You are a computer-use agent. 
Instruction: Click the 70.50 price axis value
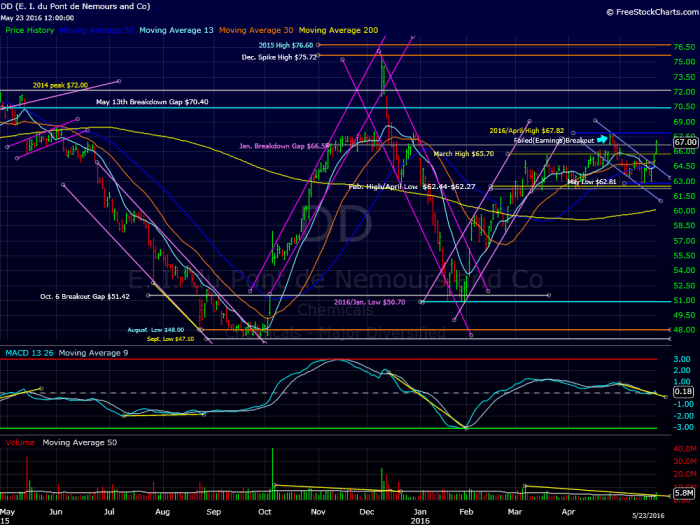pyautogui.click(x=684, y=107)
